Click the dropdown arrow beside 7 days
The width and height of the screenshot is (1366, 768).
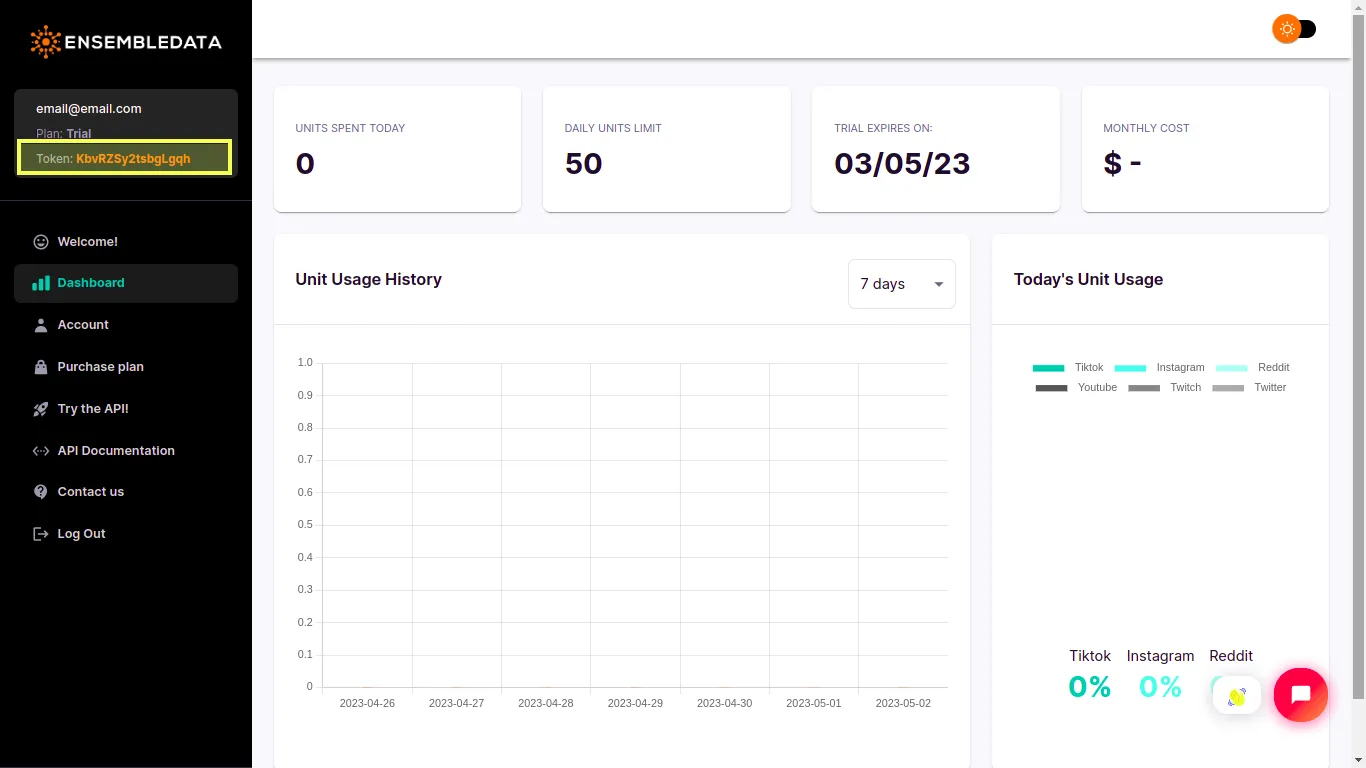(x=939, y=285)
